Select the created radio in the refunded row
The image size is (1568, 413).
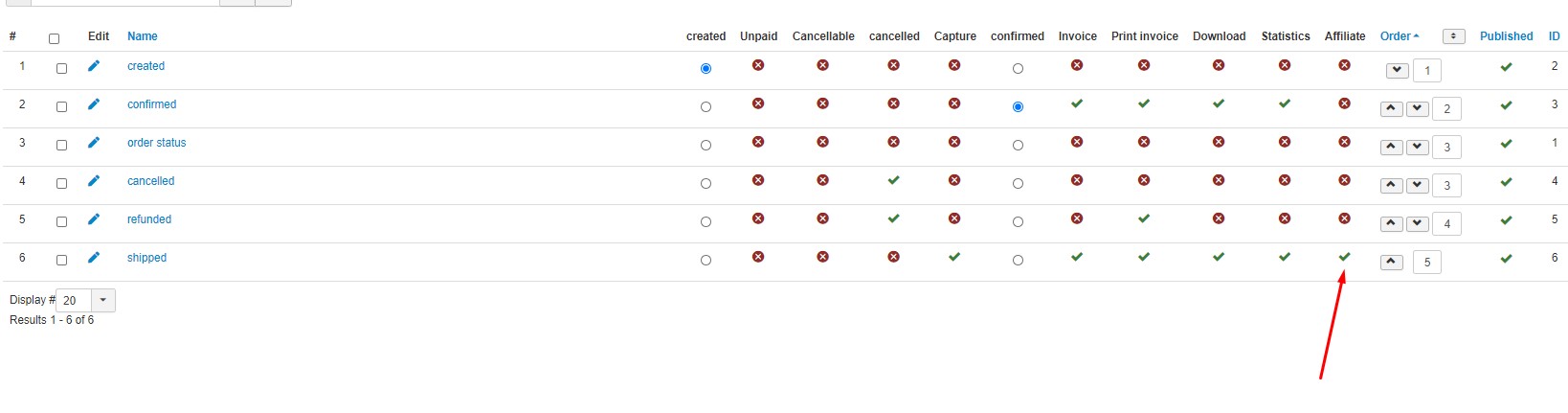(x=706, y=221)
